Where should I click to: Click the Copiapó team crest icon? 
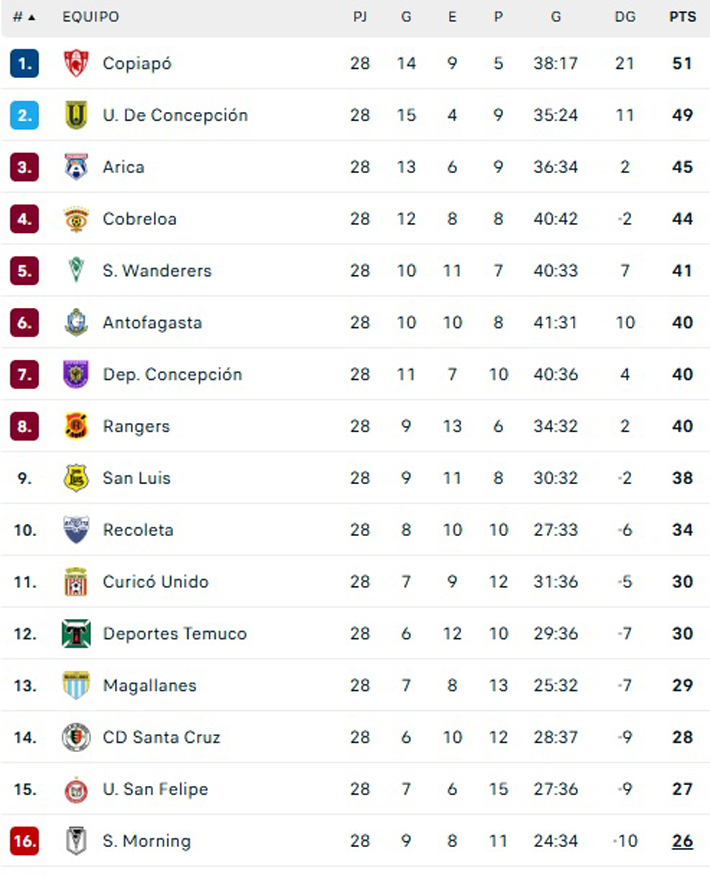point(76,64)
